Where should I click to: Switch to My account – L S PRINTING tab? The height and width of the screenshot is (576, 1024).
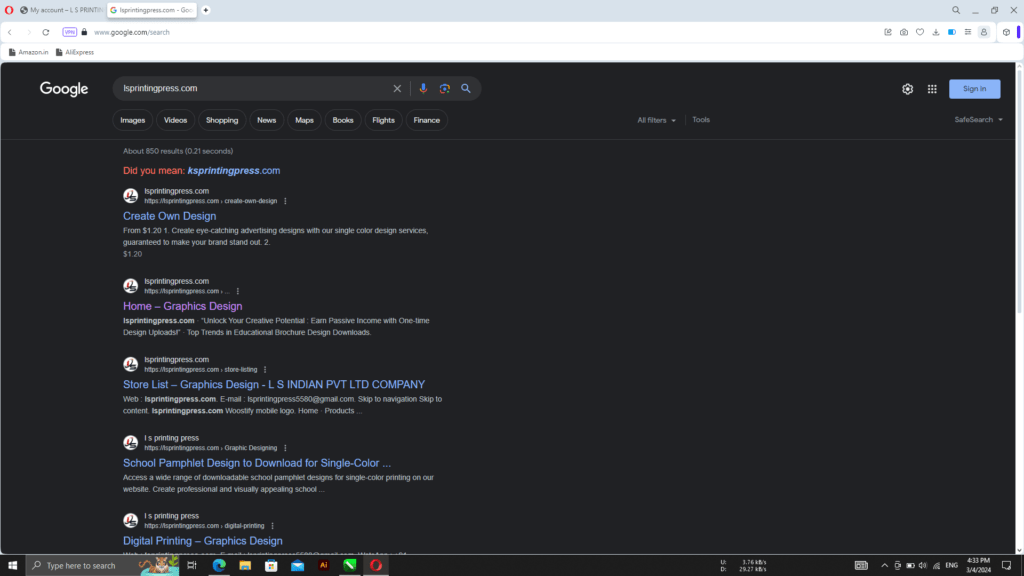coord(61,10)
